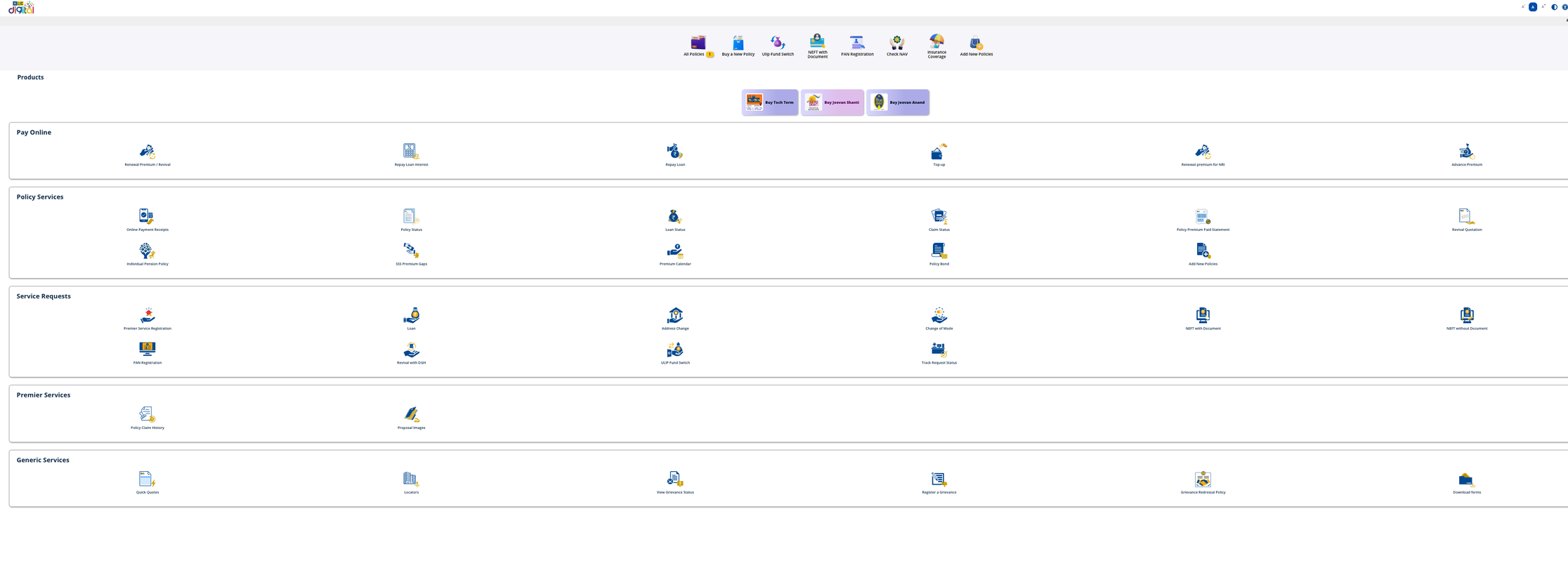Toggle high contrast mode icon

pyautogui.click(x=1554, y=7)
